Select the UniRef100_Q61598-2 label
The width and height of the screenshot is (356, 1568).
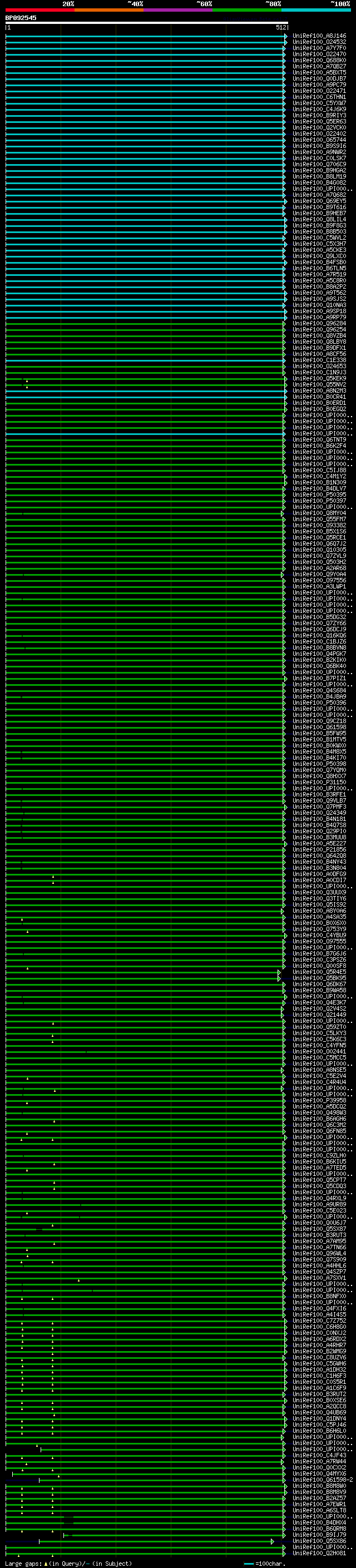tap(323, 1479)
